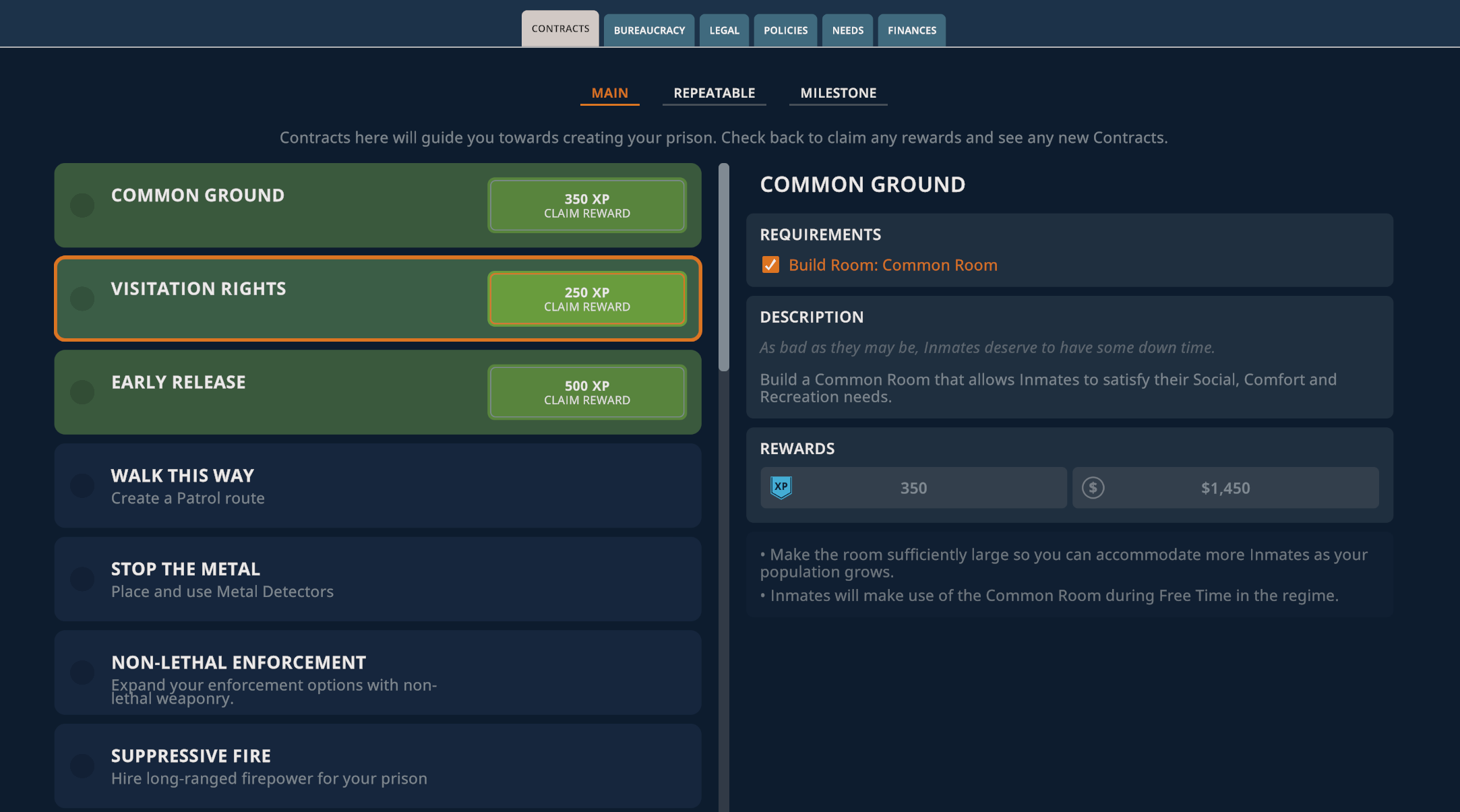This screenshot has height=812, width=1460.
Task: Select the Walk This Way contract
Action: (x=377, y=485)
